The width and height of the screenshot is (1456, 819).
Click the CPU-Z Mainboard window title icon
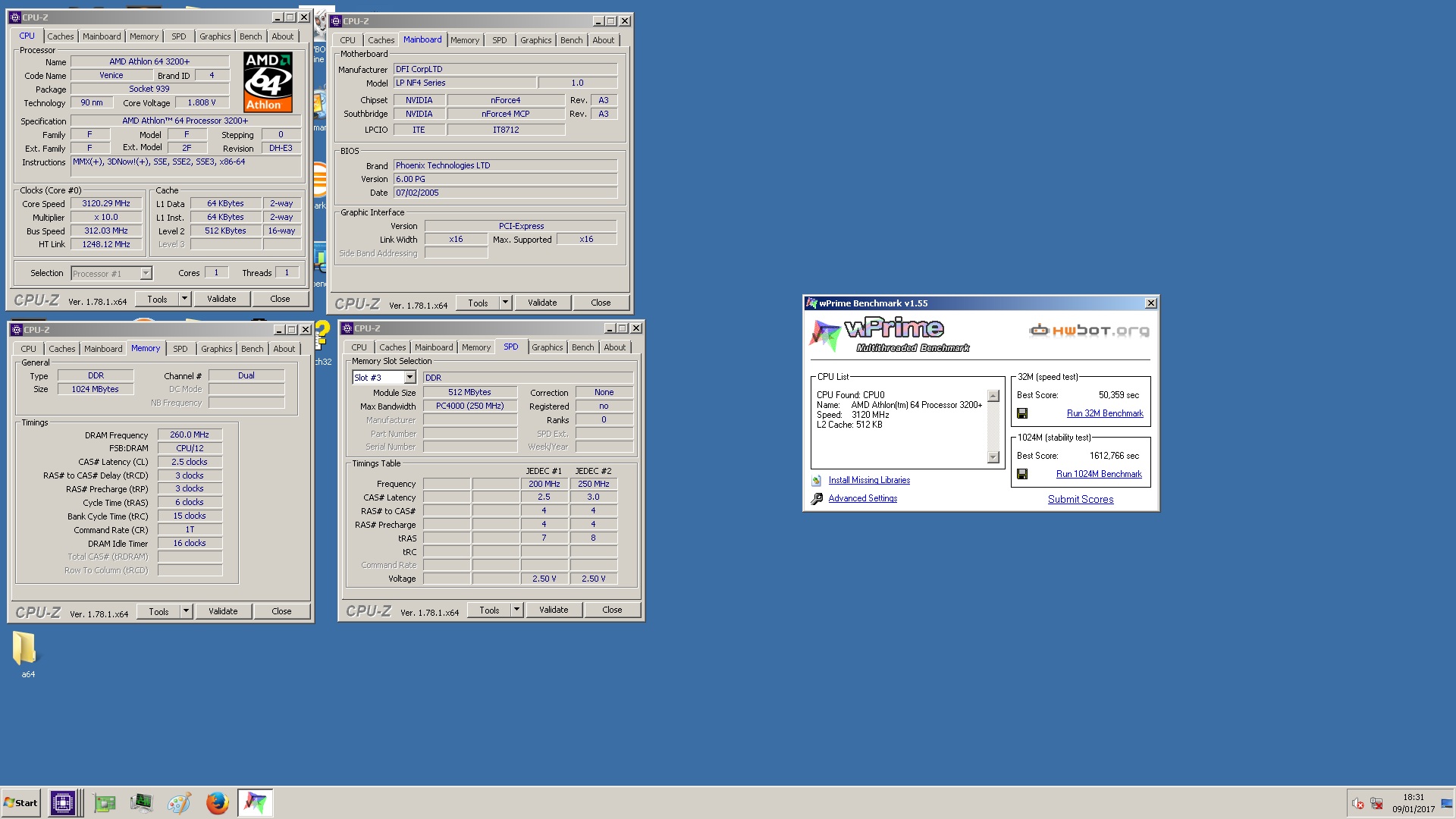click(336, 21)
